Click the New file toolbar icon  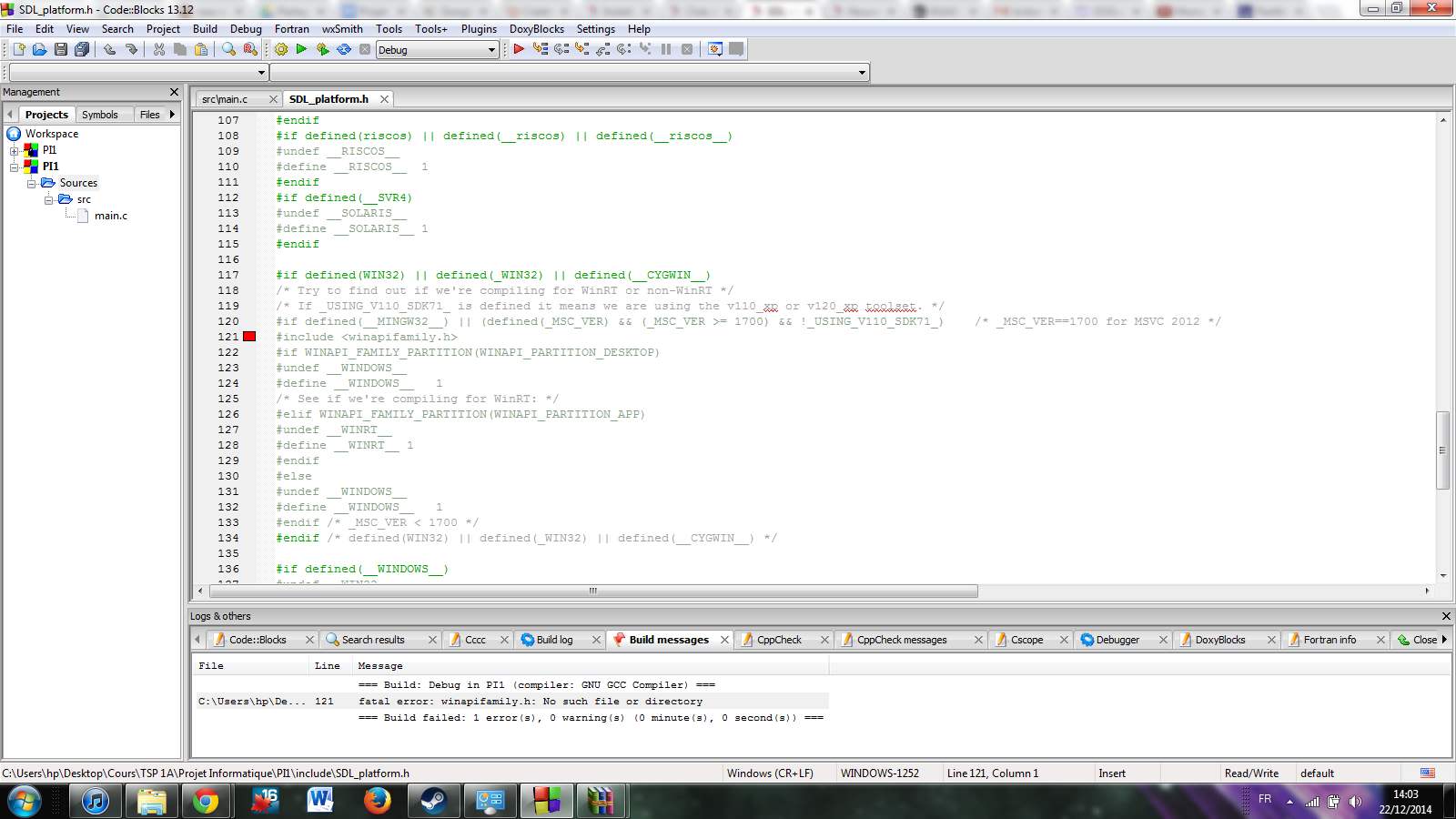18,49
